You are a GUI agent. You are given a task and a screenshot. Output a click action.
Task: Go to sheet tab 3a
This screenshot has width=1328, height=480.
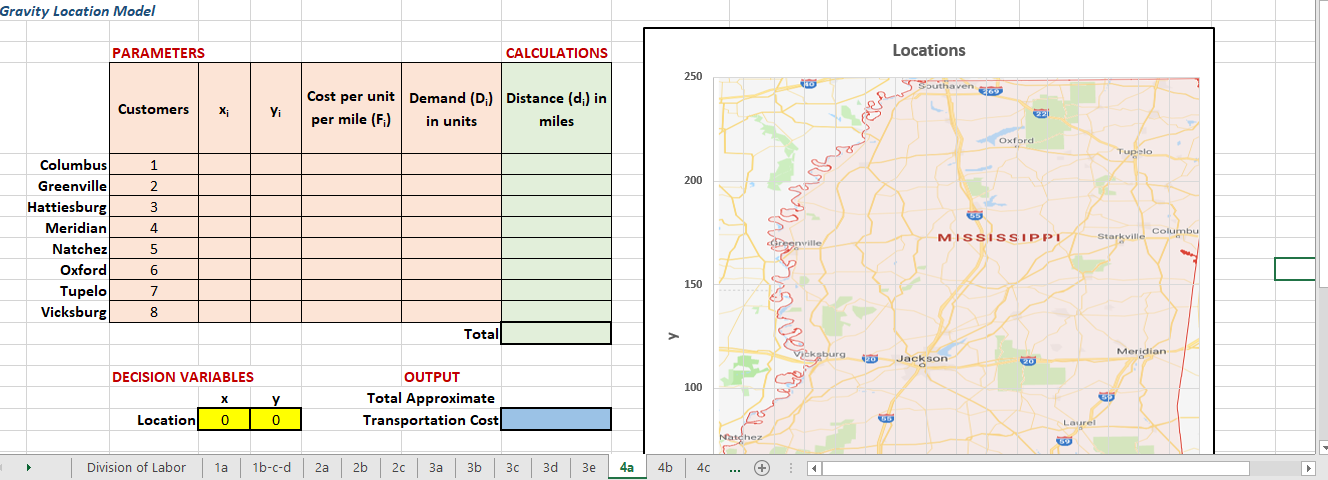pos(436,467)
